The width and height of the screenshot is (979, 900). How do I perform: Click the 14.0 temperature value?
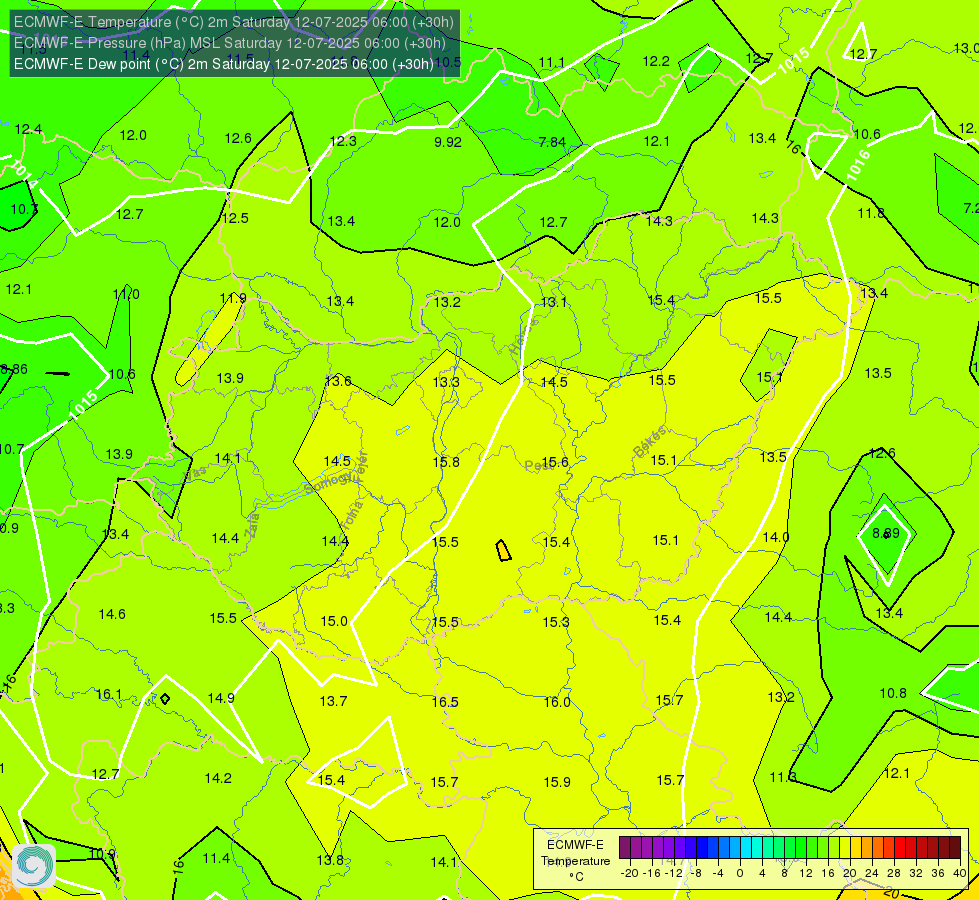775,537
